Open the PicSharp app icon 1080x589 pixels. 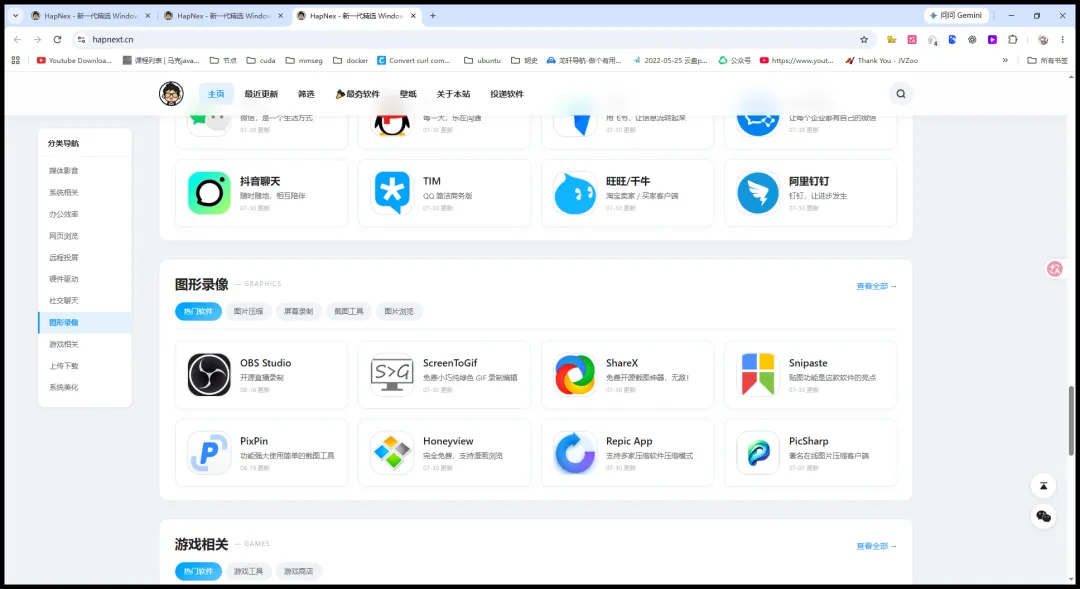pyautogui.click(x=758, y=453)
